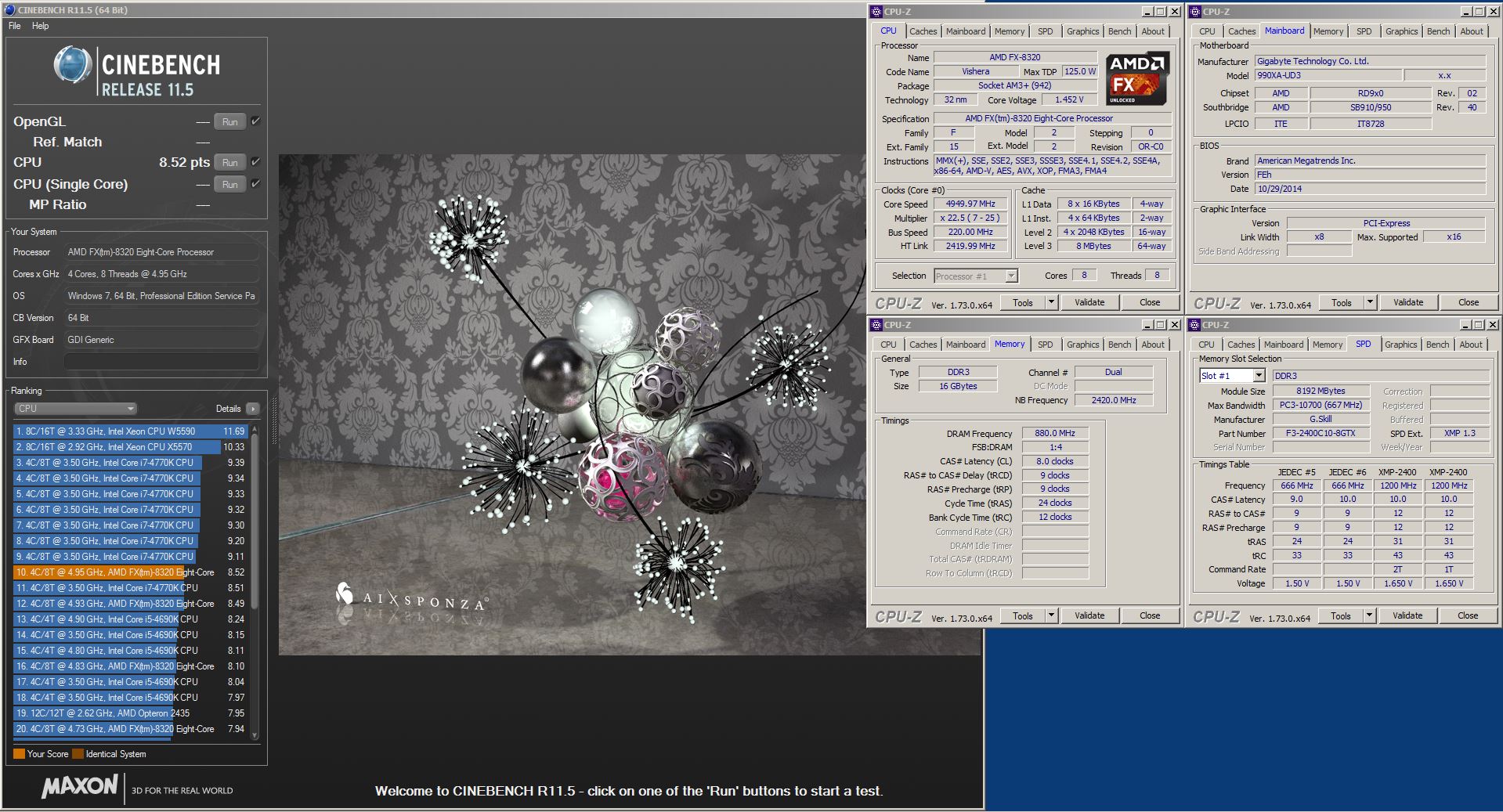Select SPD tab in the CPU window
The image size is (1503, 812).
coord(1045,31)
